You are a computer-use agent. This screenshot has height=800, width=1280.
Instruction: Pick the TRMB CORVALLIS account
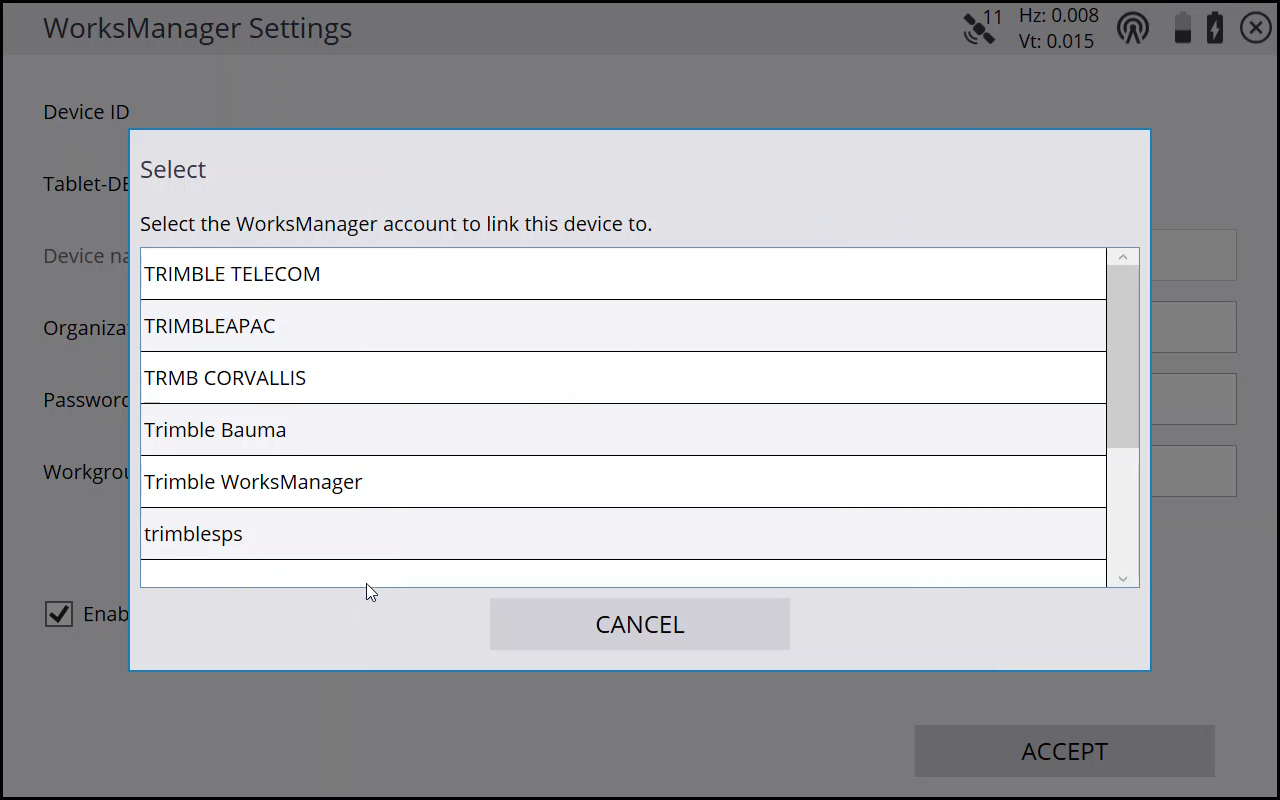point(623,378)
